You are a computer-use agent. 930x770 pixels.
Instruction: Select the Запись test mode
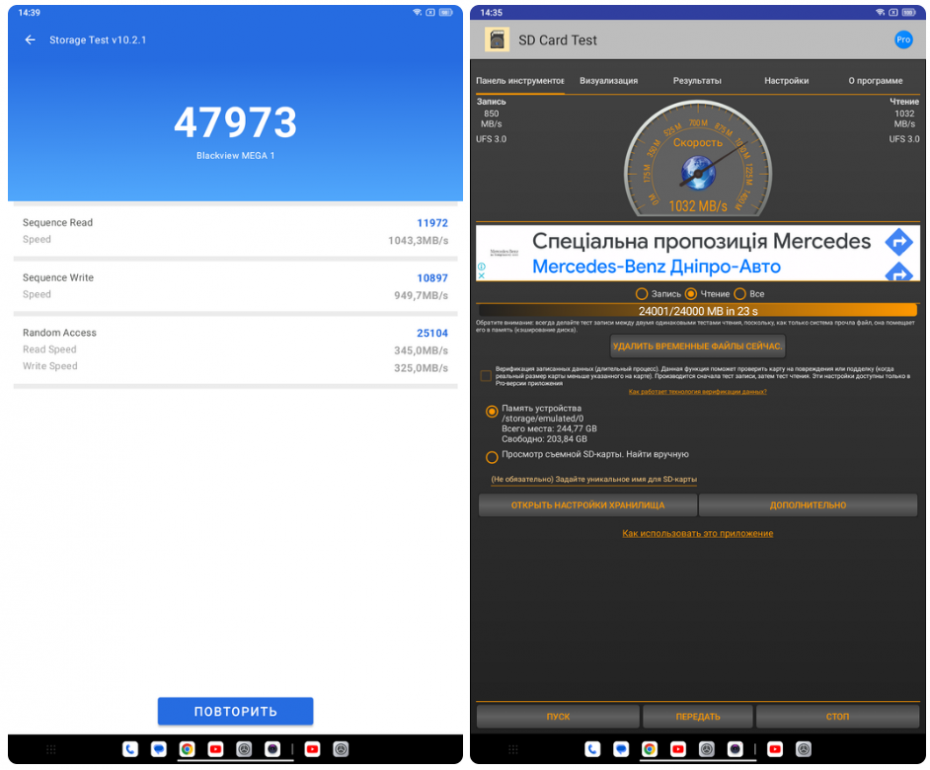coord(642,294)
